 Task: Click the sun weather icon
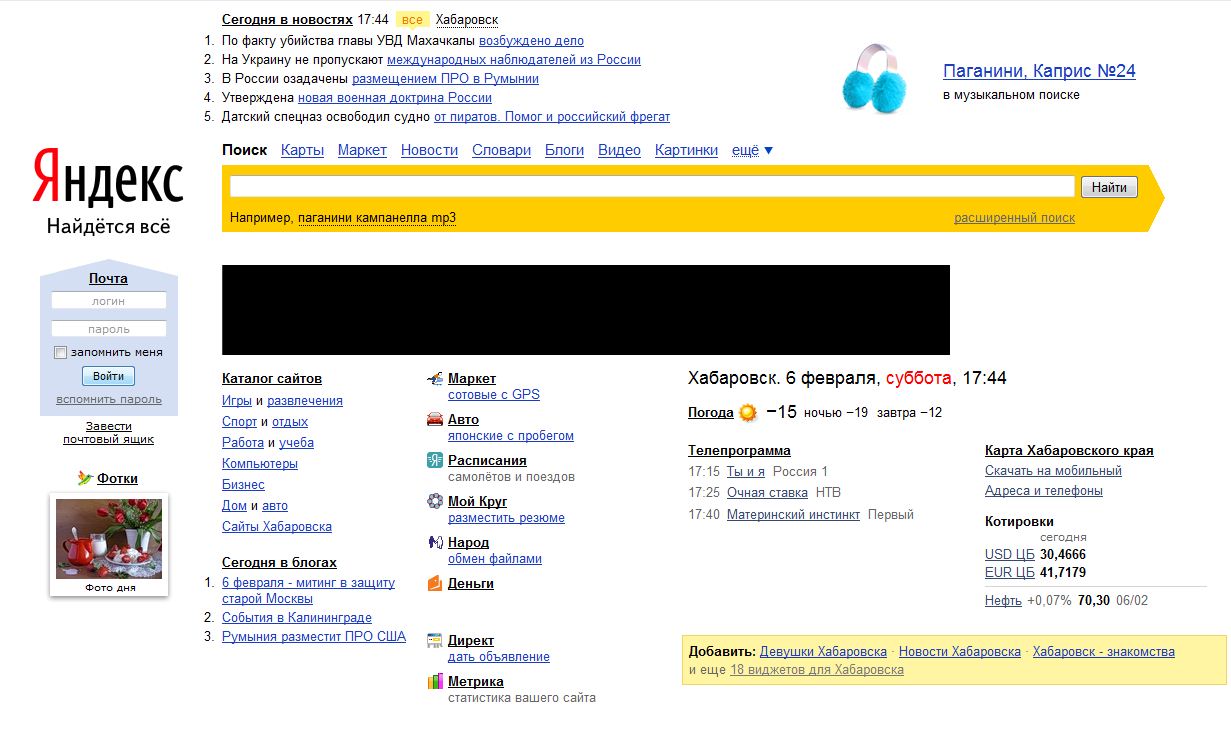pyautogui.click(x=748, y=412)
